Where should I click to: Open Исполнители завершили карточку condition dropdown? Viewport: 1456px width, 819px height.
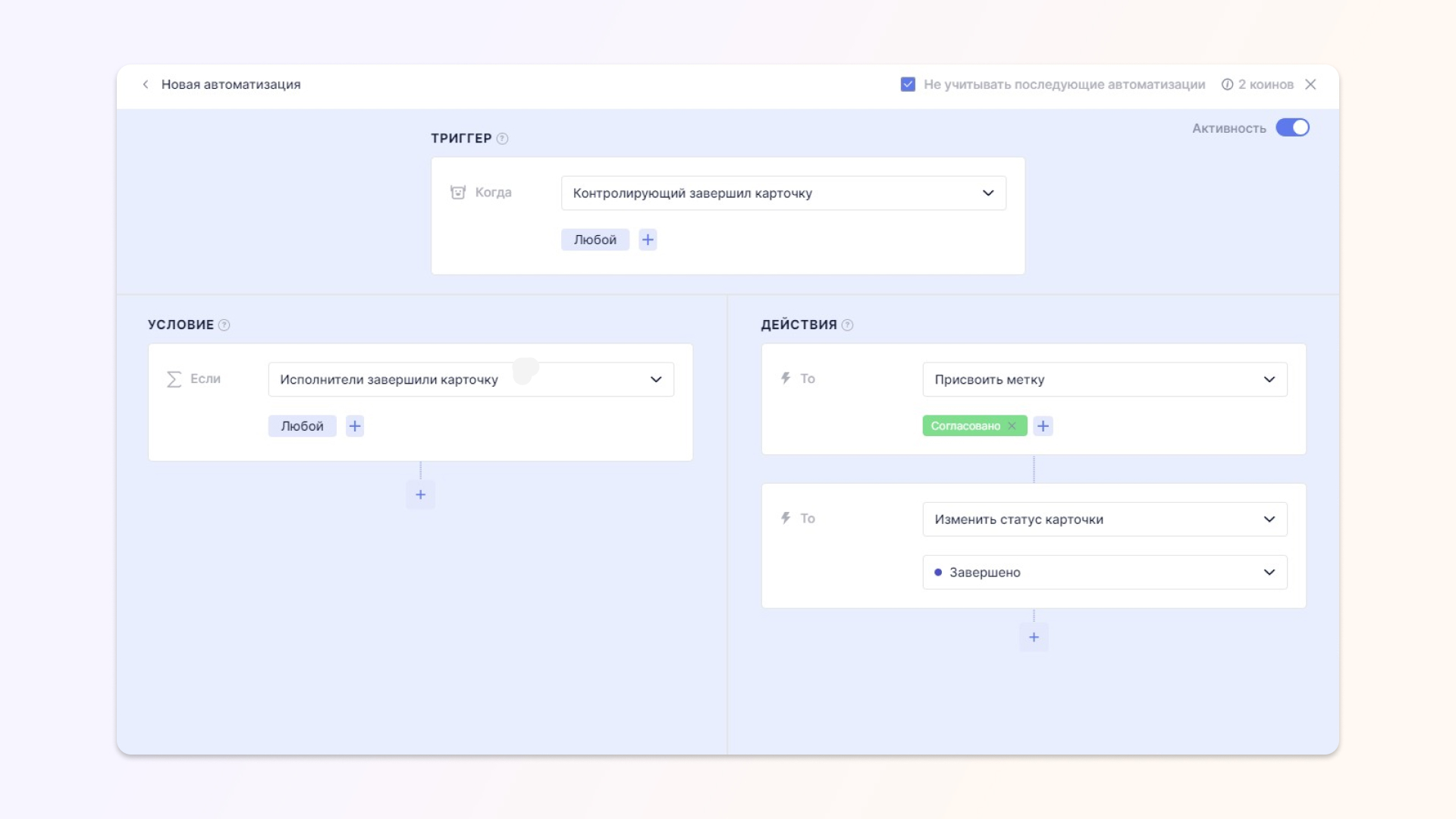[x=471, y=380]
